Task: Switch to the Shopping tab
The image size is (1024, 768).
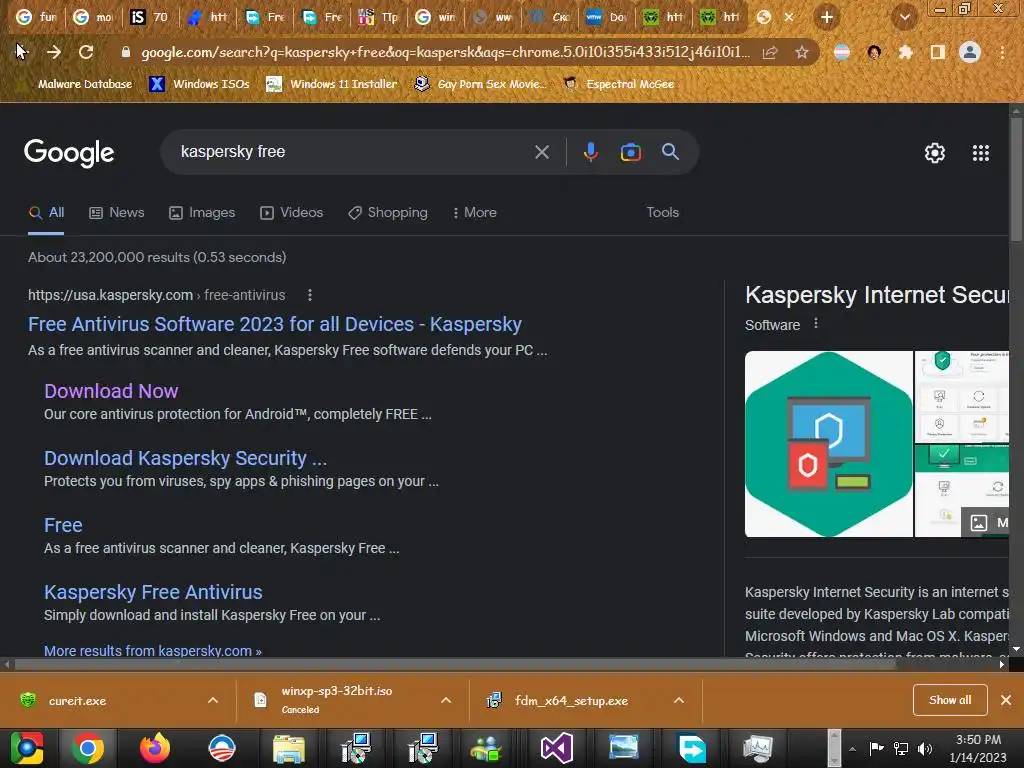Action: pyautogui.click(x=388, y=213)
